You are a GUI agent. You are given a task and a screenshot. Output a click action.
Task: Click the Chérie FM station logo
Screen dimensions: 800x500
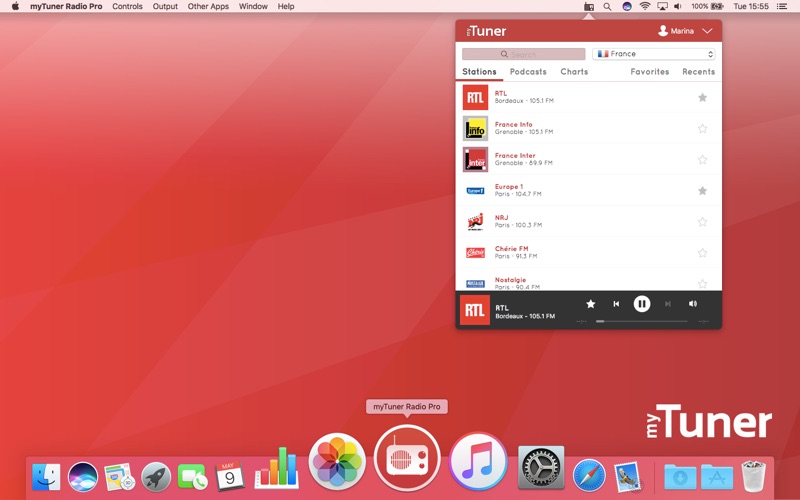coord(475,253)
